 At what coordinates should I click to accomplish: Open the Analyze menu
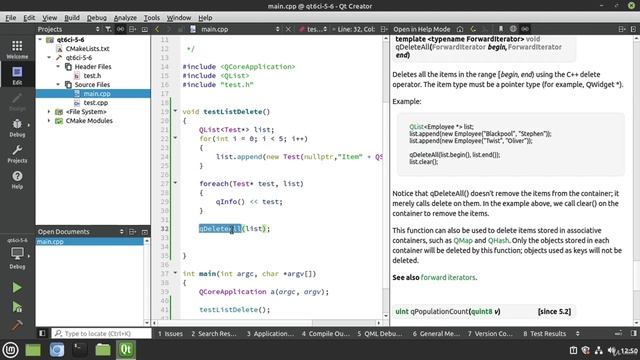click(x=125, y=18)
